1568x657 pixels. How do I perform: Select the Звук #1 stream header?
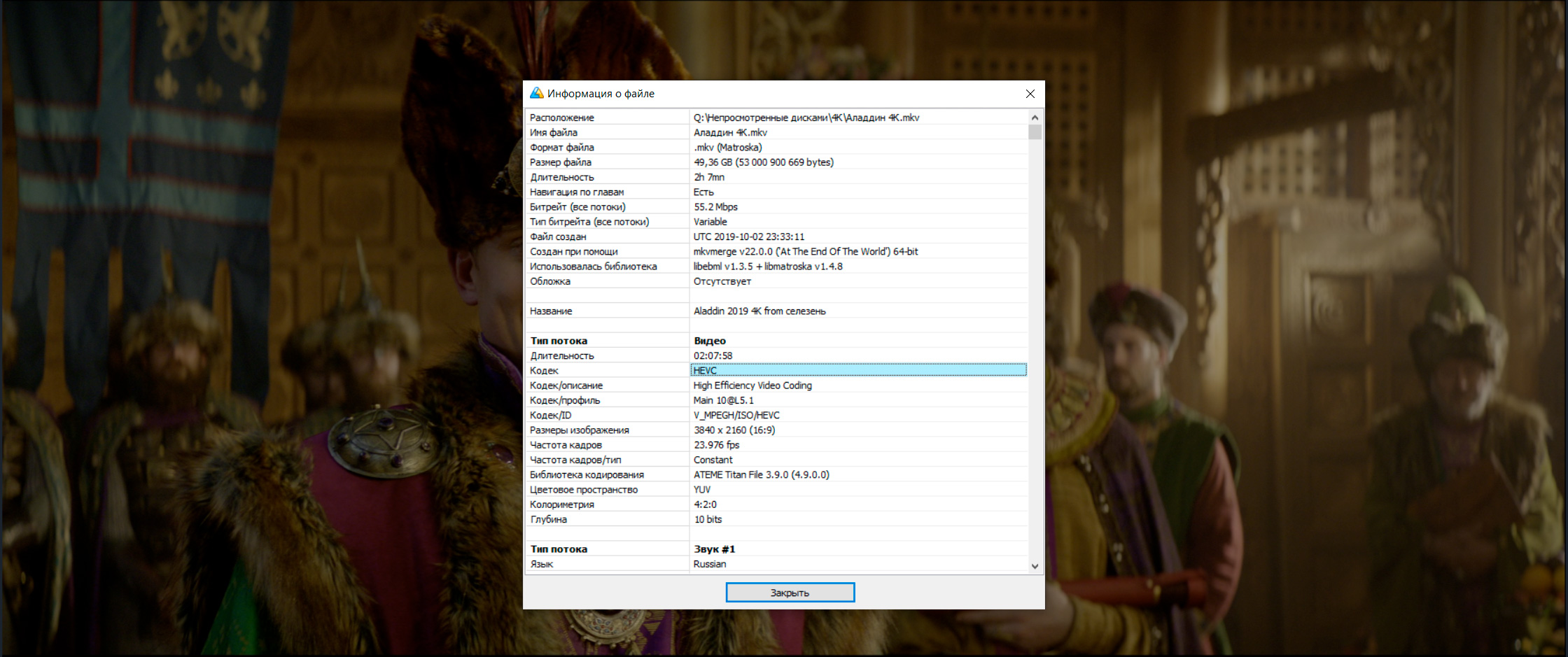click(x=714, y=549)
